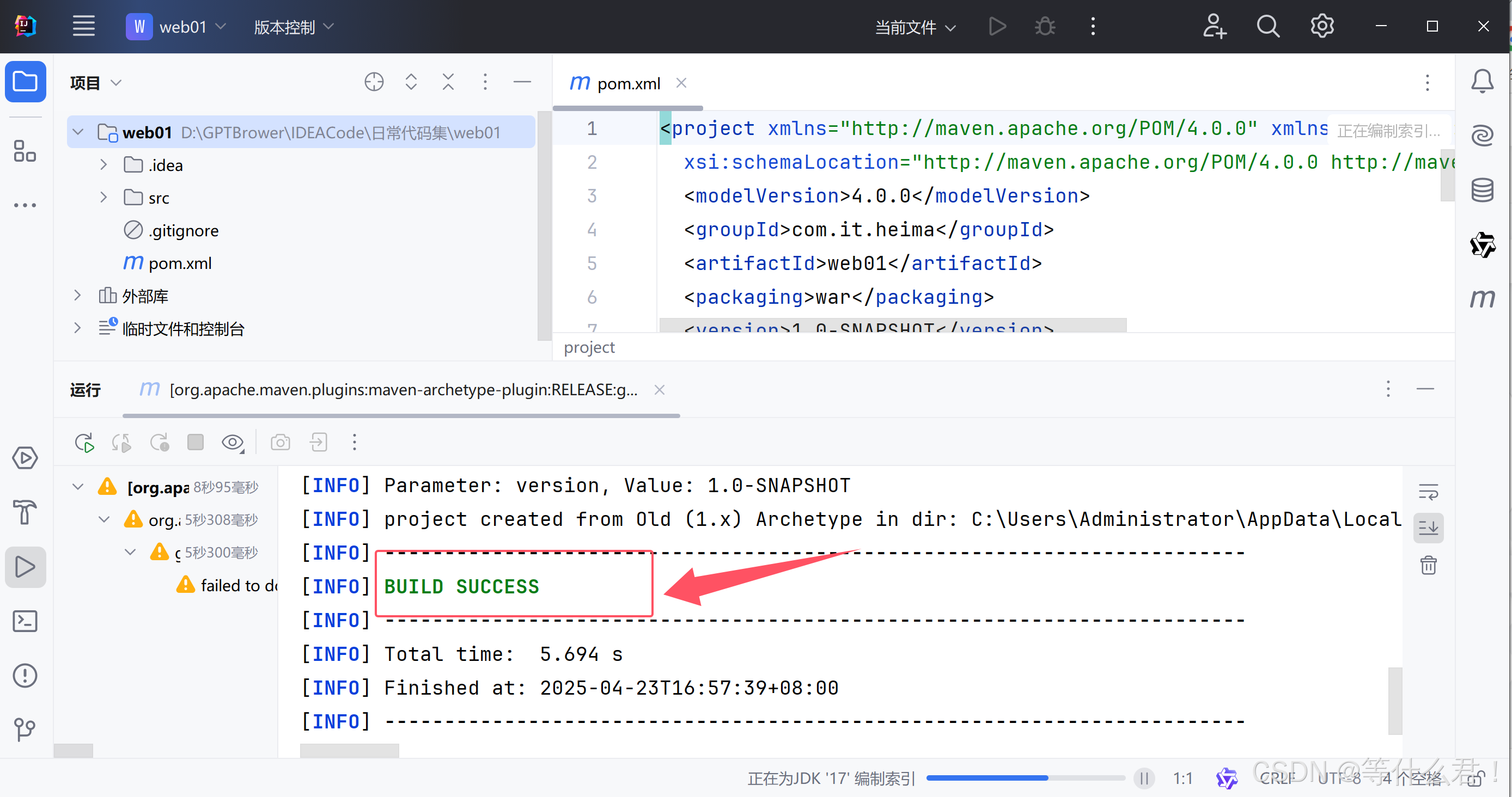This screenshot has height=797, width=1512.
Task: Toggle the eye view options in run toolbar
Action: point(233,443)
